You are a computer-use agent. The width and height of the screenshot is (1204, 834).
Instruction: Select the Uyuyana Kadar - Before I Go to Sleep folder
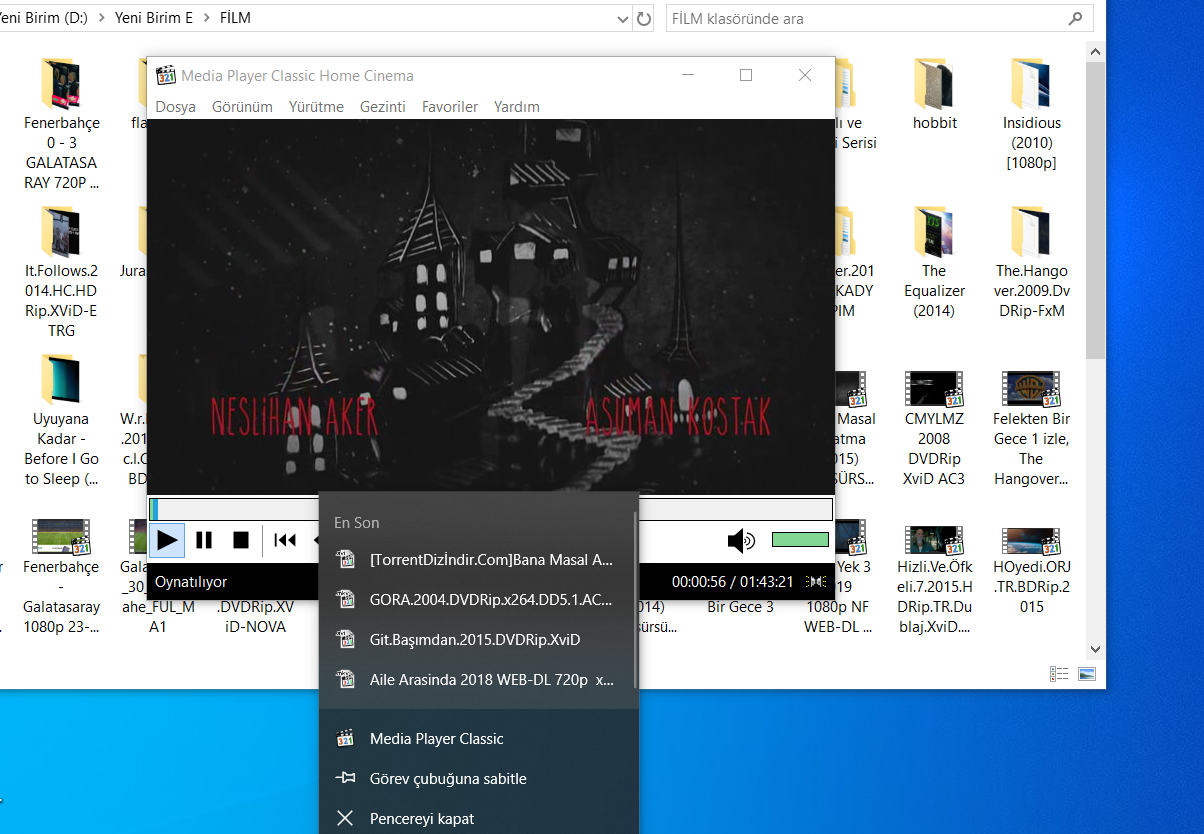pyautogui.click(x=62, y=420)
